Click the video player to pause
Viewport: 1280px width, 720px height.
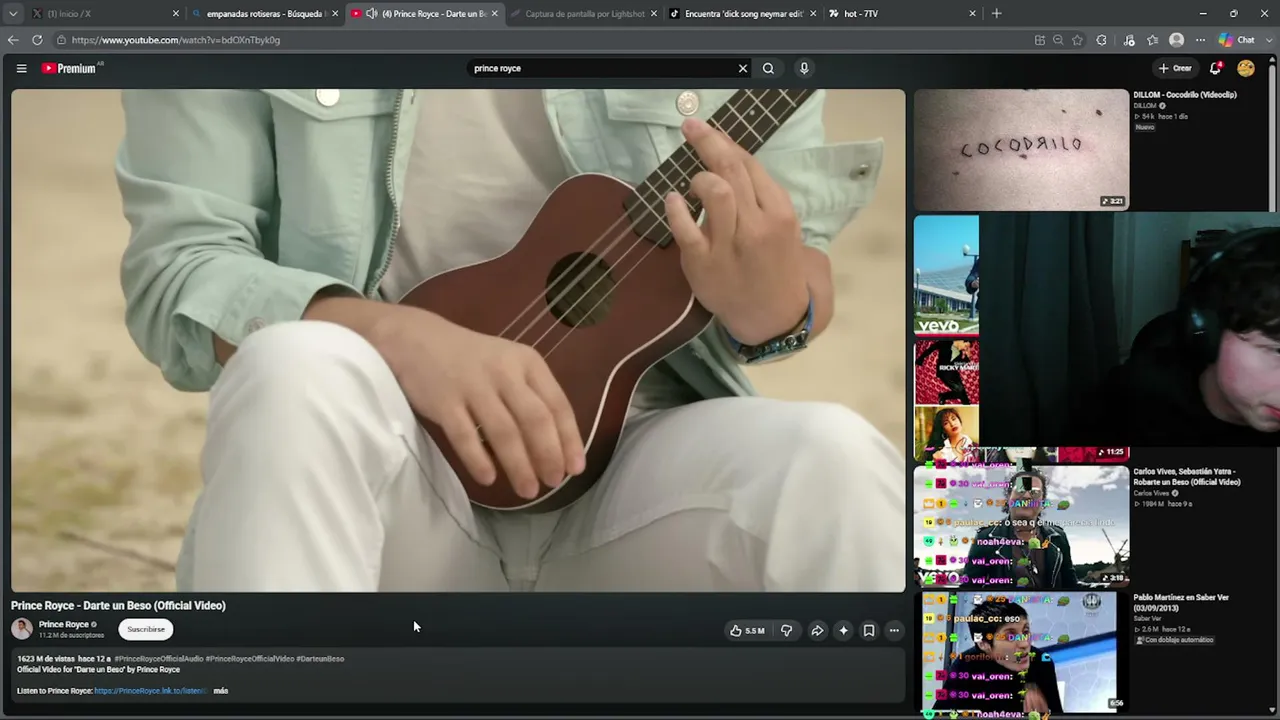point(458,340)
